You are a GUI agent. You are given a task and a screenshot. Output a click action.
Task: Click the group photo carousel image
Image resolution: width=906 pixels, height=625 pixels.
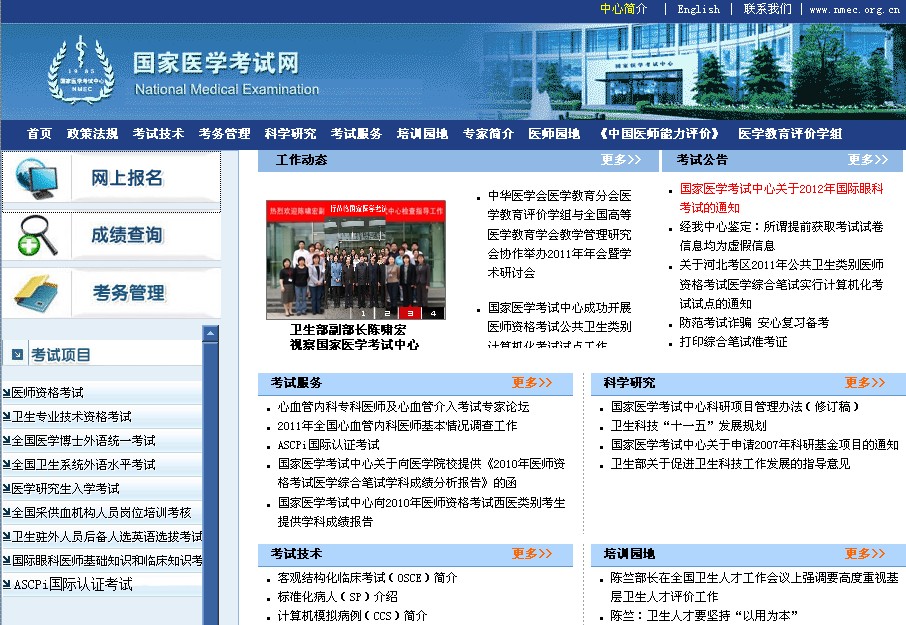point(356,259)
